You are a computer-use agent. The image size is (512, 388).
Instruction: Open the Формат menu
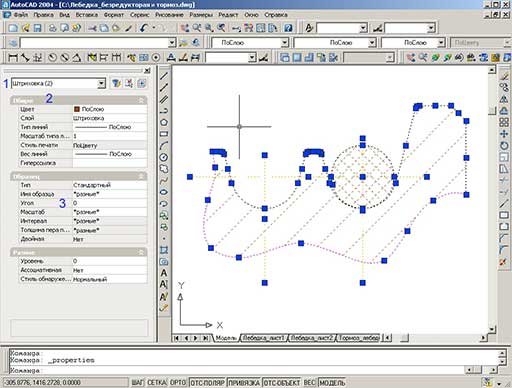(114, 15)
